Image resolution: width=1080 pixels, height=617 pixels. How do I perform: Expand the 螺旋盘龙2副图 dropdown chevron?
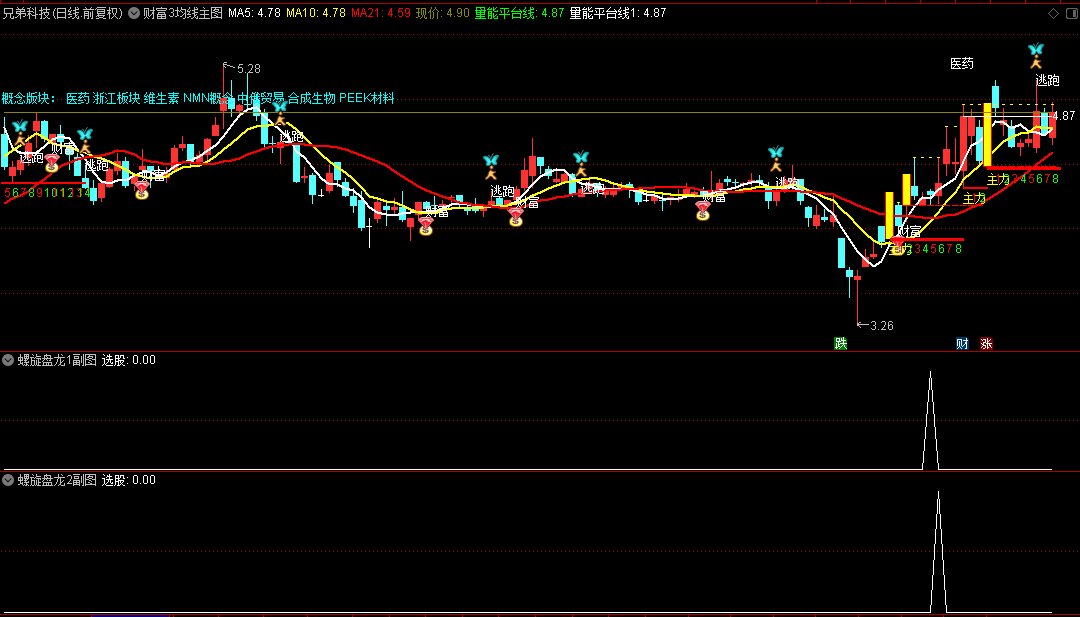8,480
